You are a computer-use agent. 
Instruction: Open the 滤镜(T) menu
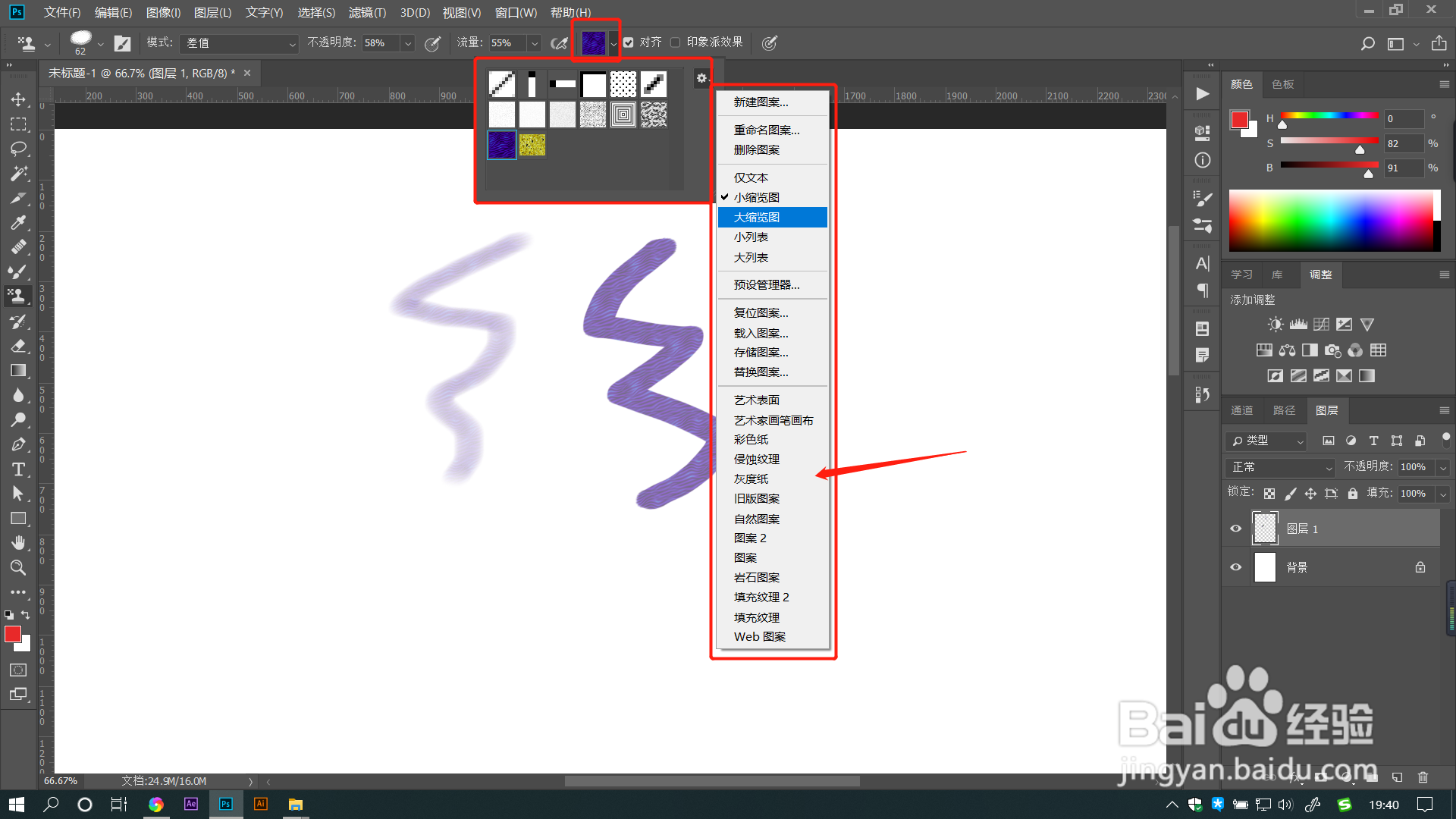[367, 12]
